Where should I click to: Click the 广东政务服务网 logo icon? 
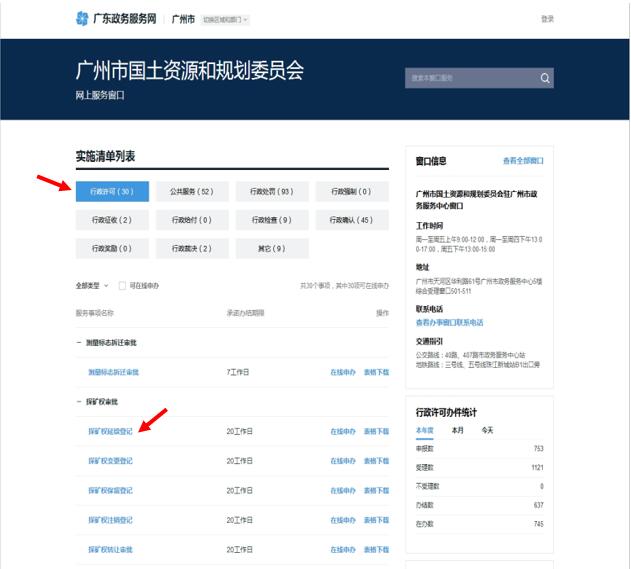click(x=82, y=18)
